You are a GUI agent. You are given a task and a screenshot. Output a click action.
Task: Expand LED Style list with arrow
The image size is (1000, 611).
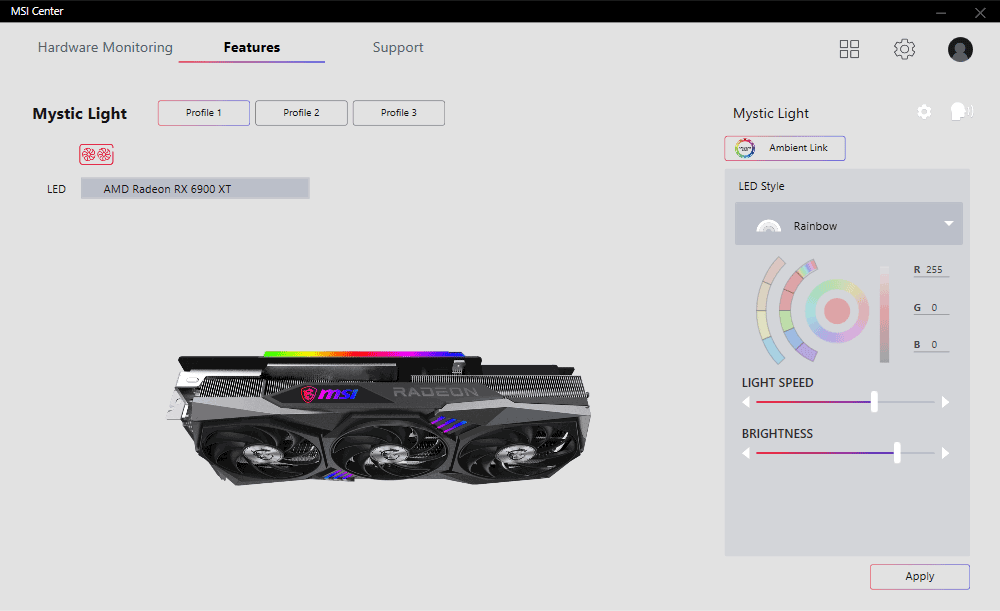[x=949, y=223]
